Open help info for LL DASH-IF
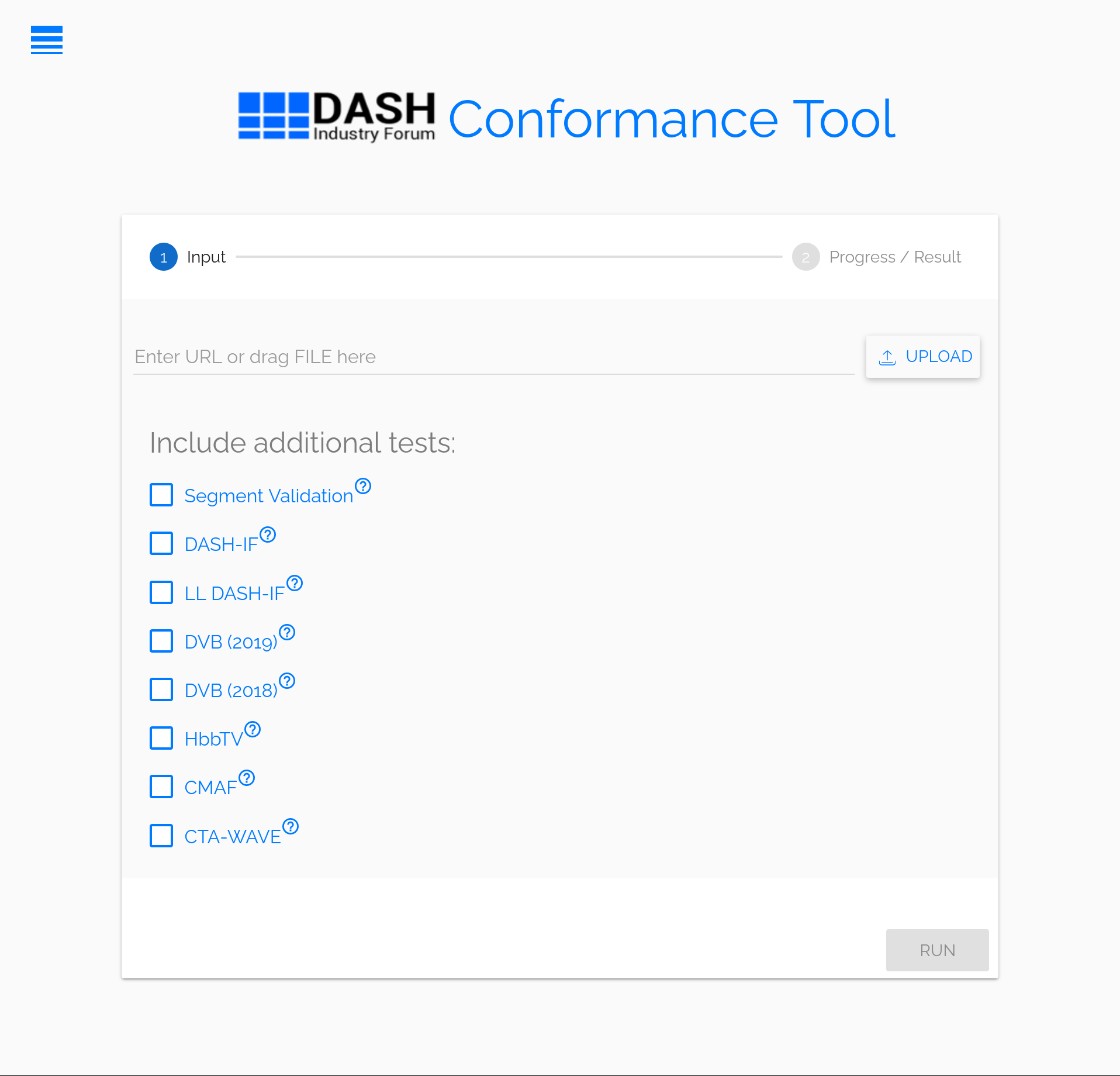The image size is (1120, 1076). tap(295, 583)
